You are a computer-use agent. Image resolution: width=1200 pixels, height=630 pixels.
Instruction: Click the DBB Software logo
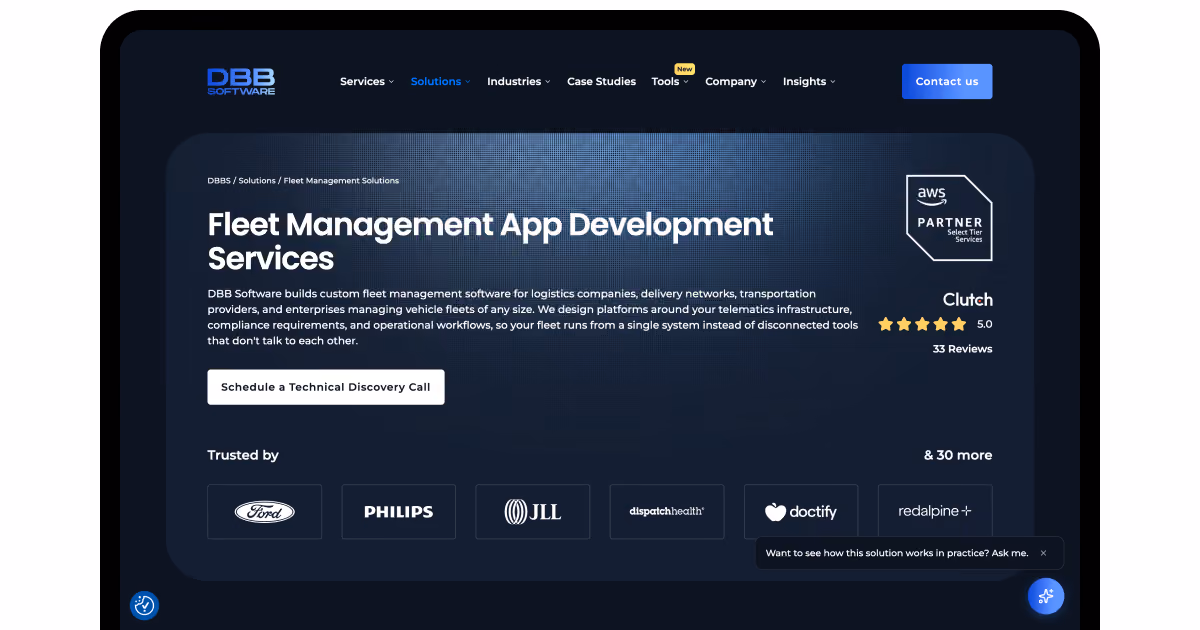pos(241,82)
